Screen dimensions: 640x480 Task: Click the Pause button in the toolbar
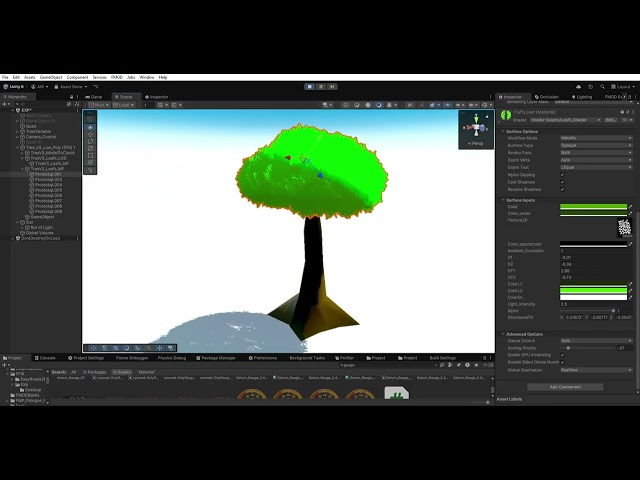321,87
